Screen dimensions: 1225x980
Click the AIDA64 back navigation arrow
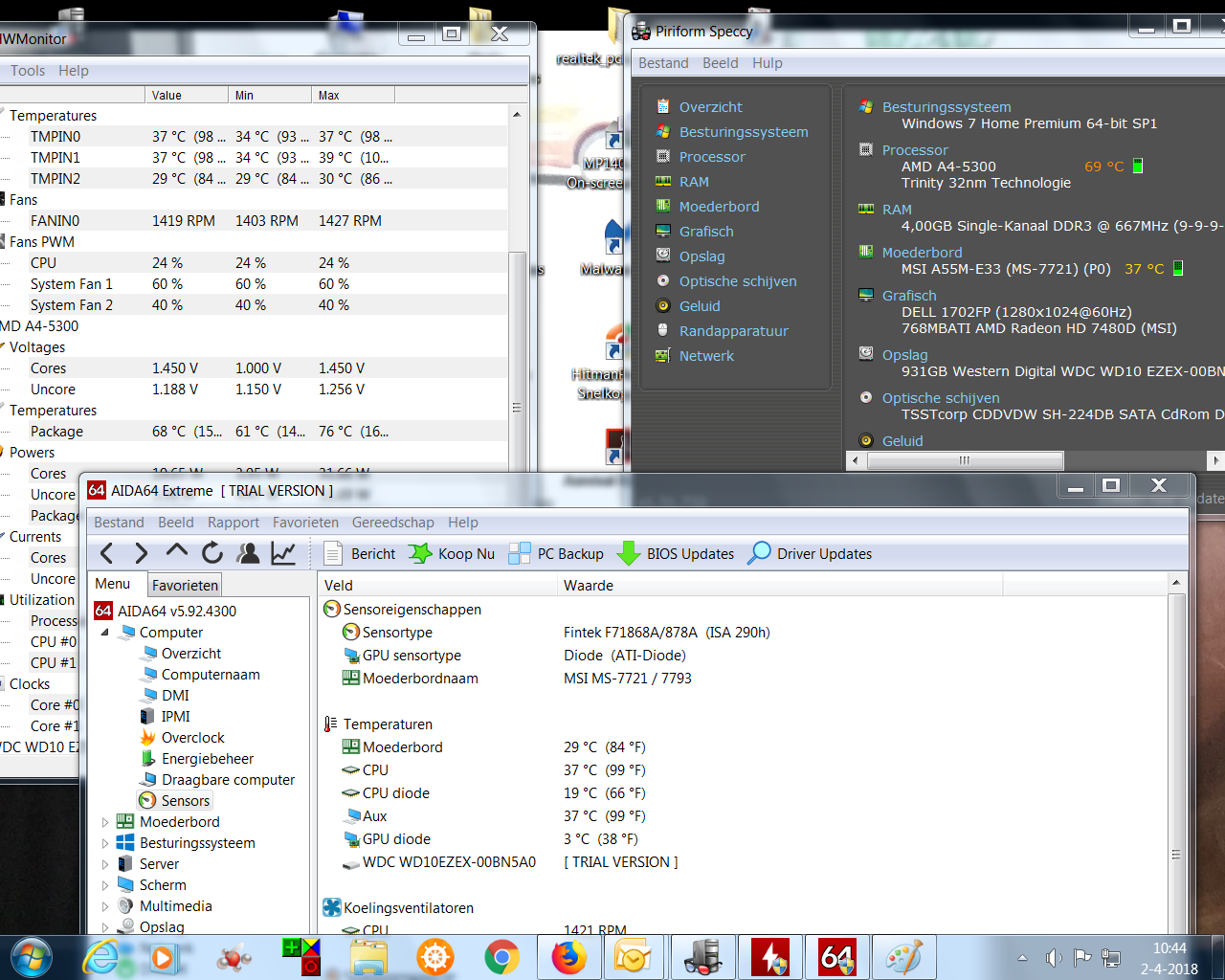[107, 553]
